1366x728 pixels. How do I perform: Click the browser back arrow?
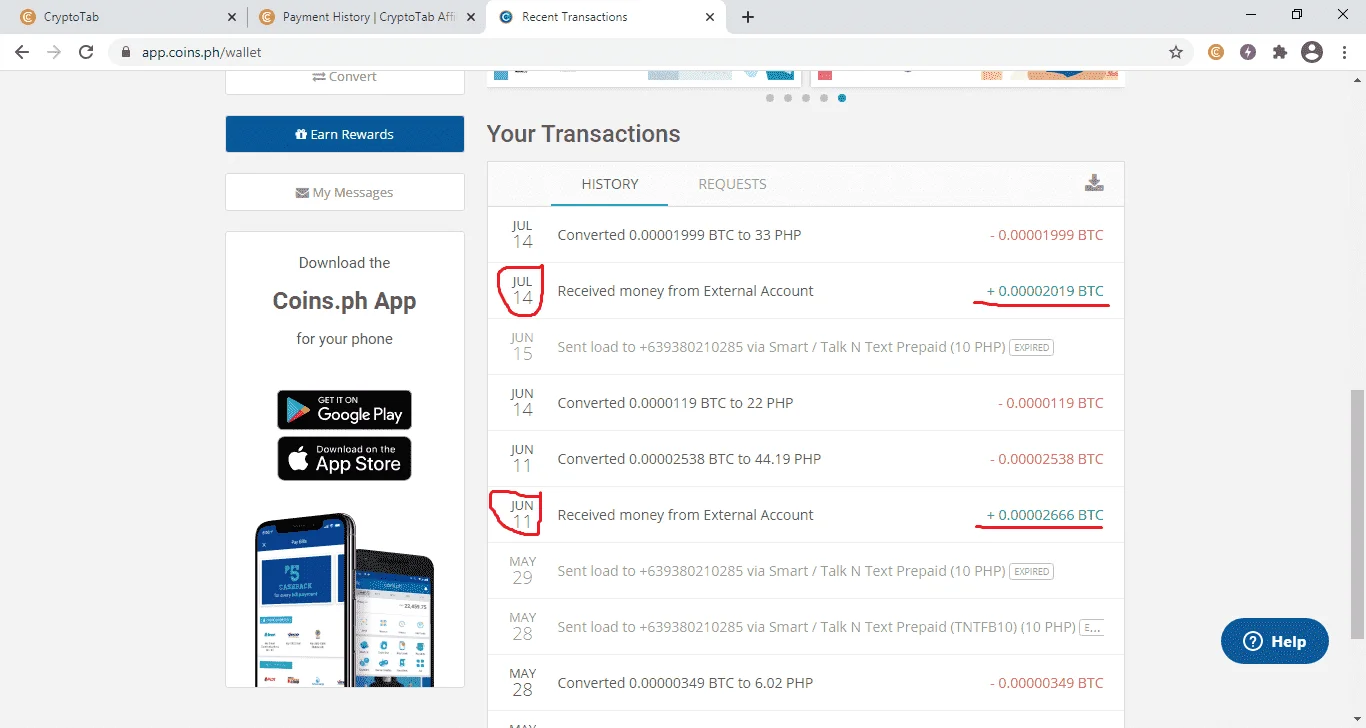click(22, 52)
